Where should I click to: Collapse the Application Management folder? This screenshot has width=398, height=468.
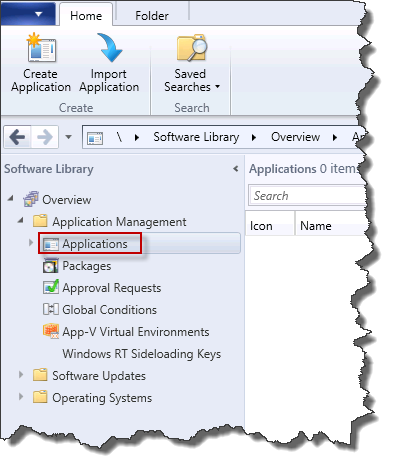(x=21, y=220)
